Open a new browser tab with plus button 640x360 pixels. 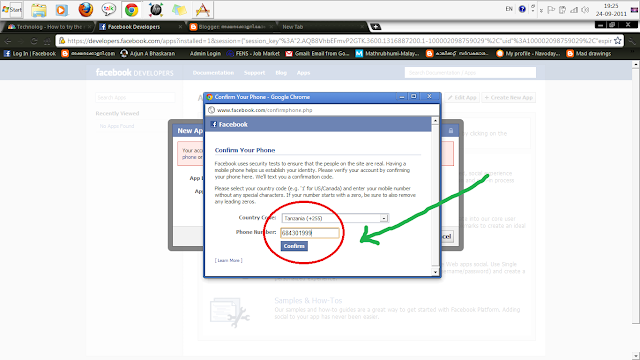[376, 27]
